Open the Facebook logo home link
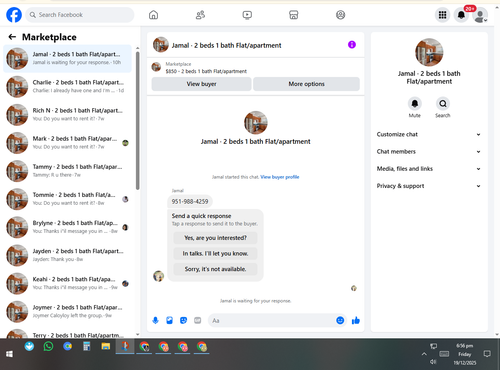Viewport: 500px width, 370px height. click(x=14, y=15)
